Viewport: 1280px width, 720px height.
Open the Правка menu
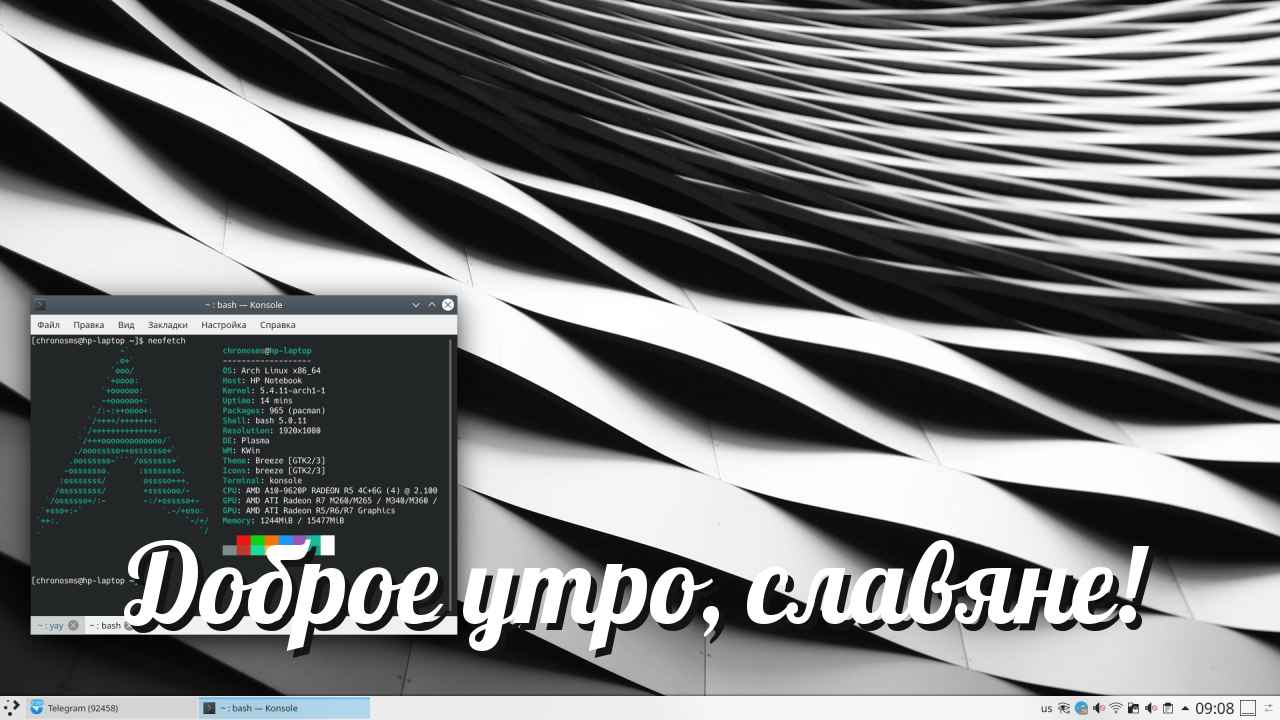pyautogui.click(x=89, y=325)
